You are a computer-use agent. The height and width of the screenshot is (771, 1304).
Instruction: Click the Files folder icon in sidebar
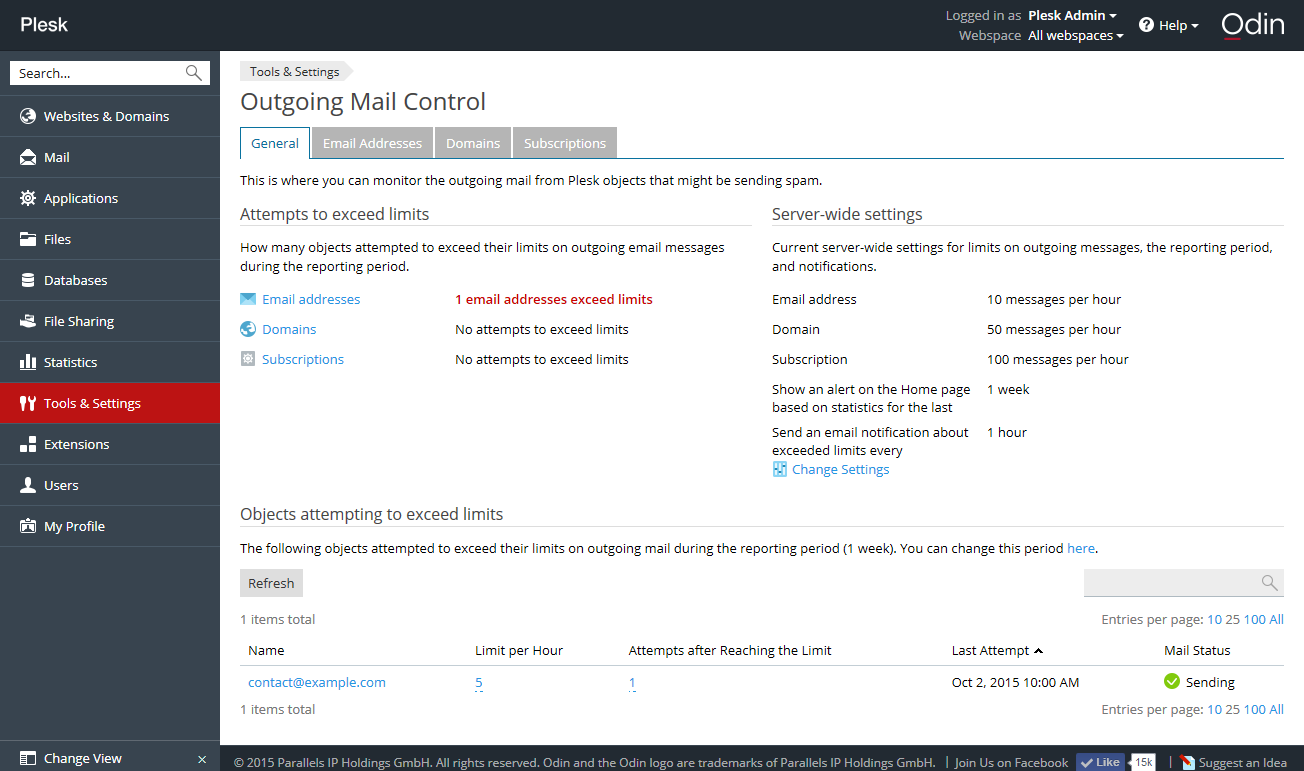(28, 239)
